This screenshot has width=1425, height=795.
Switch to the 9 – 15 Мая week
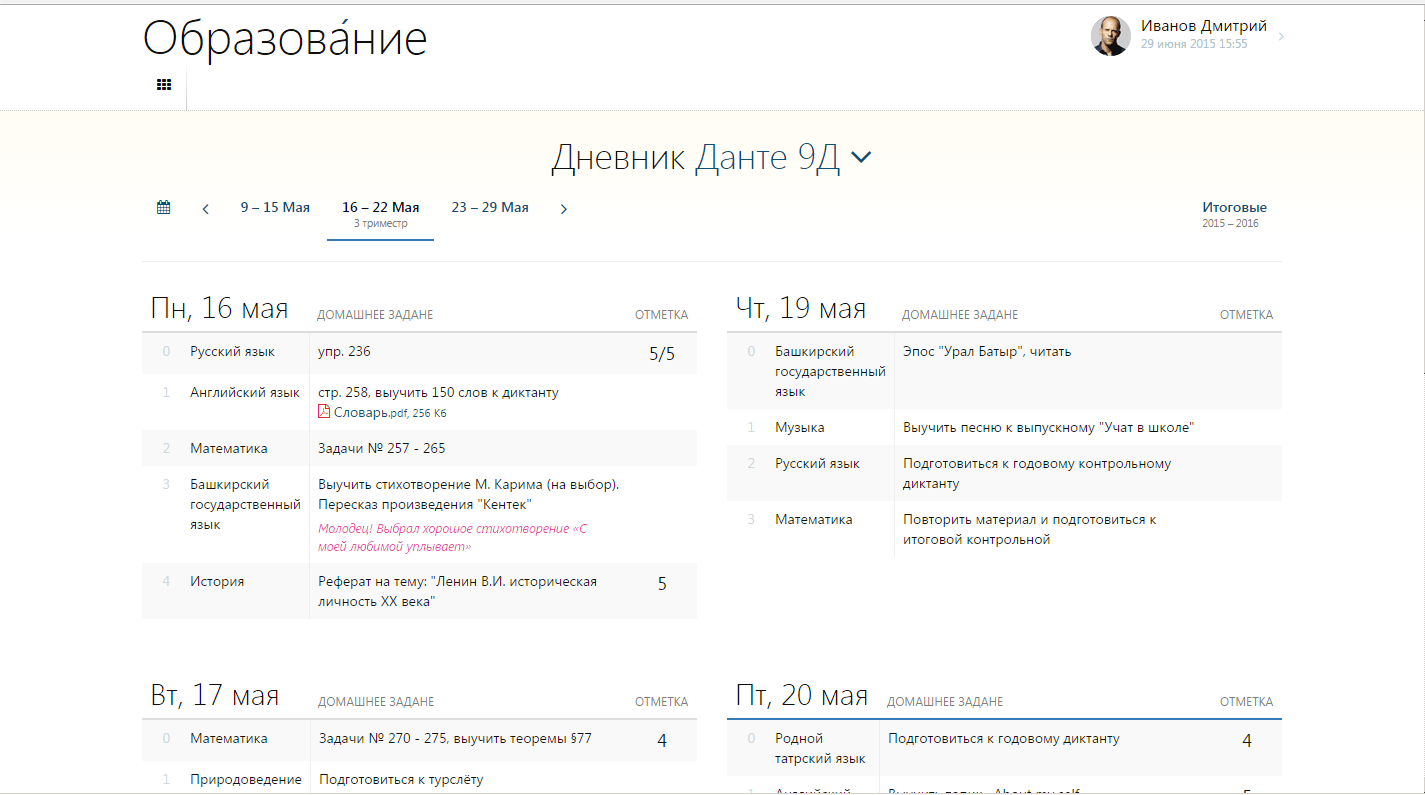click(275, 208)
